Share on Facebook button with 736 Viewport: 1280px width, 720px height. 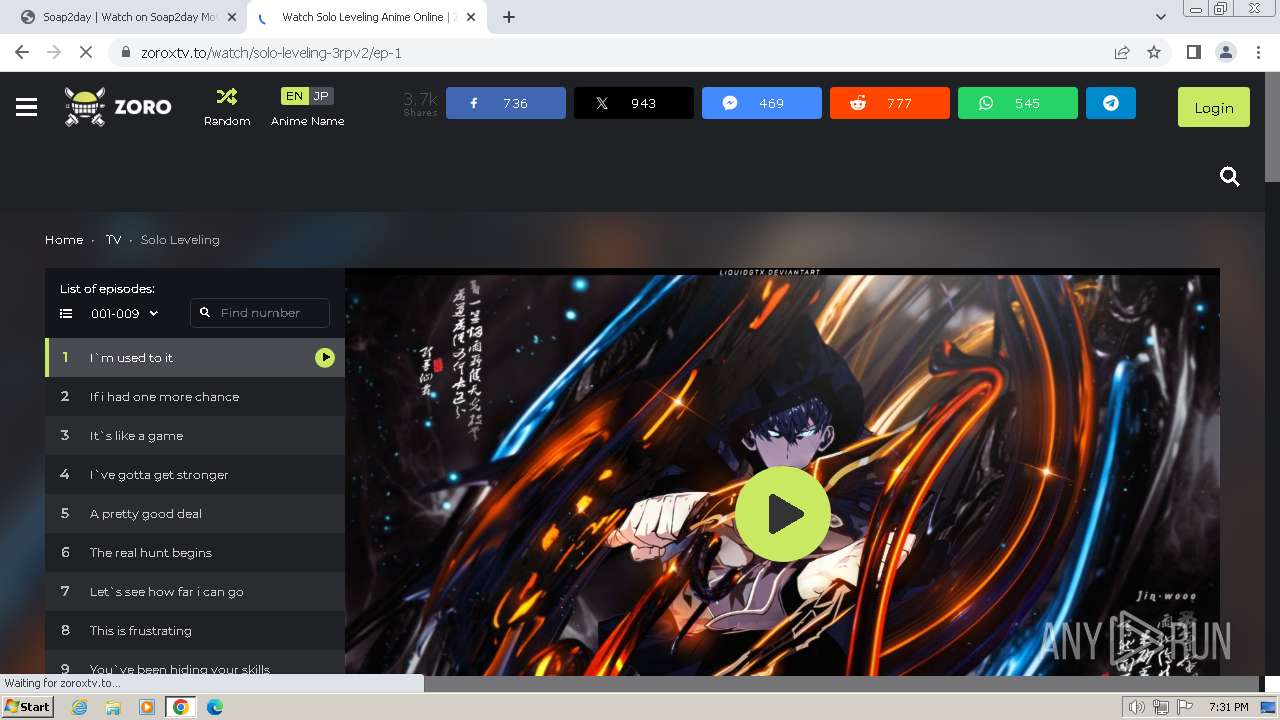[x=506, y=103]
